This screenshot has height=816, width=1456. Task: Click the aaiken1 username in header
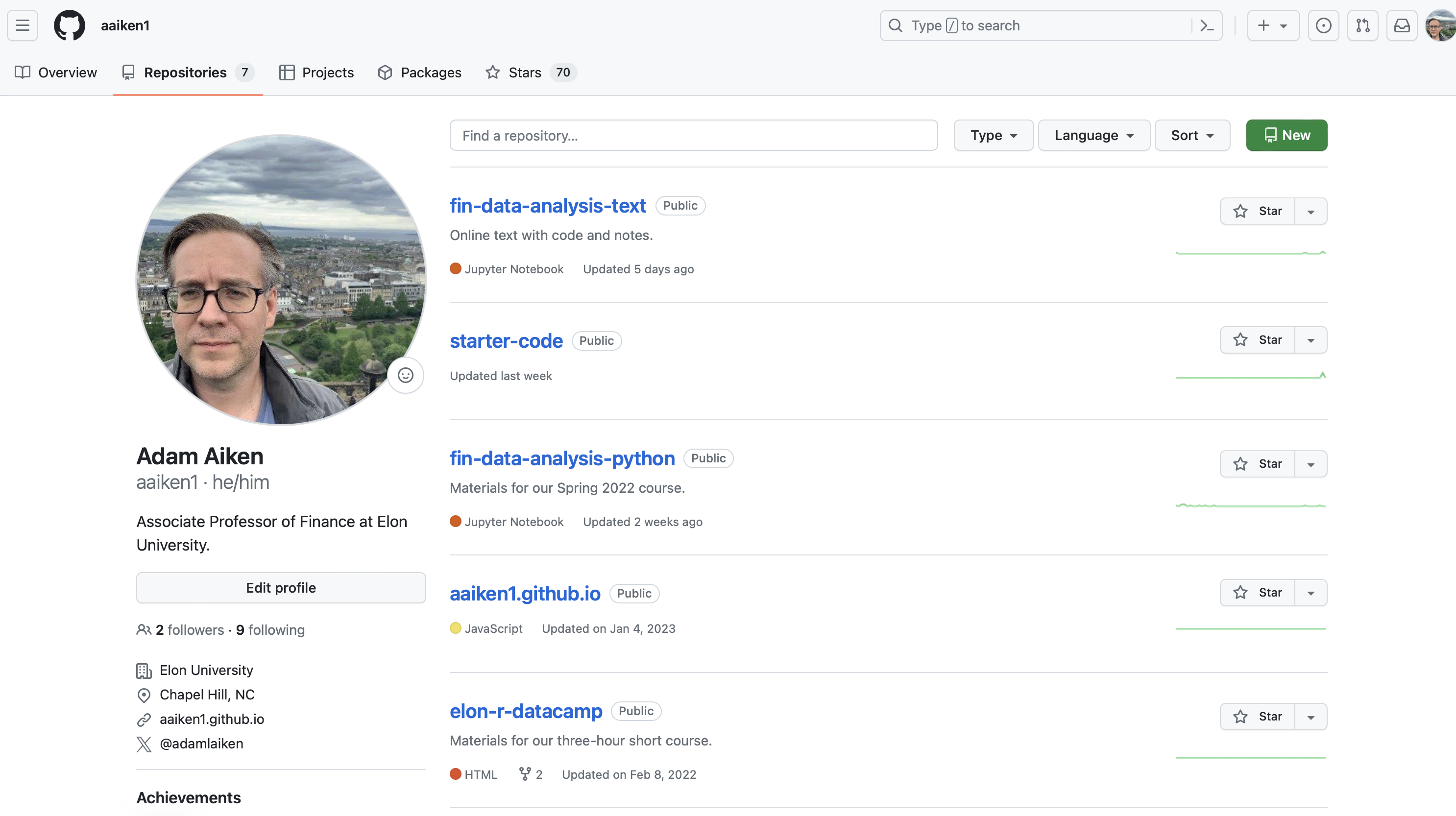tap(125, 25)
